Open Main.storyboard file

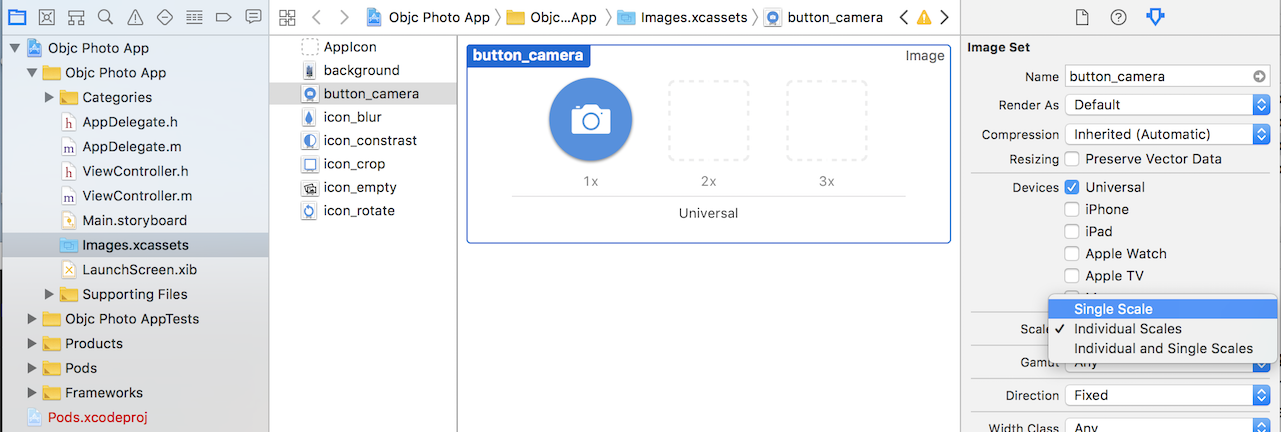(x=134, y=220)
